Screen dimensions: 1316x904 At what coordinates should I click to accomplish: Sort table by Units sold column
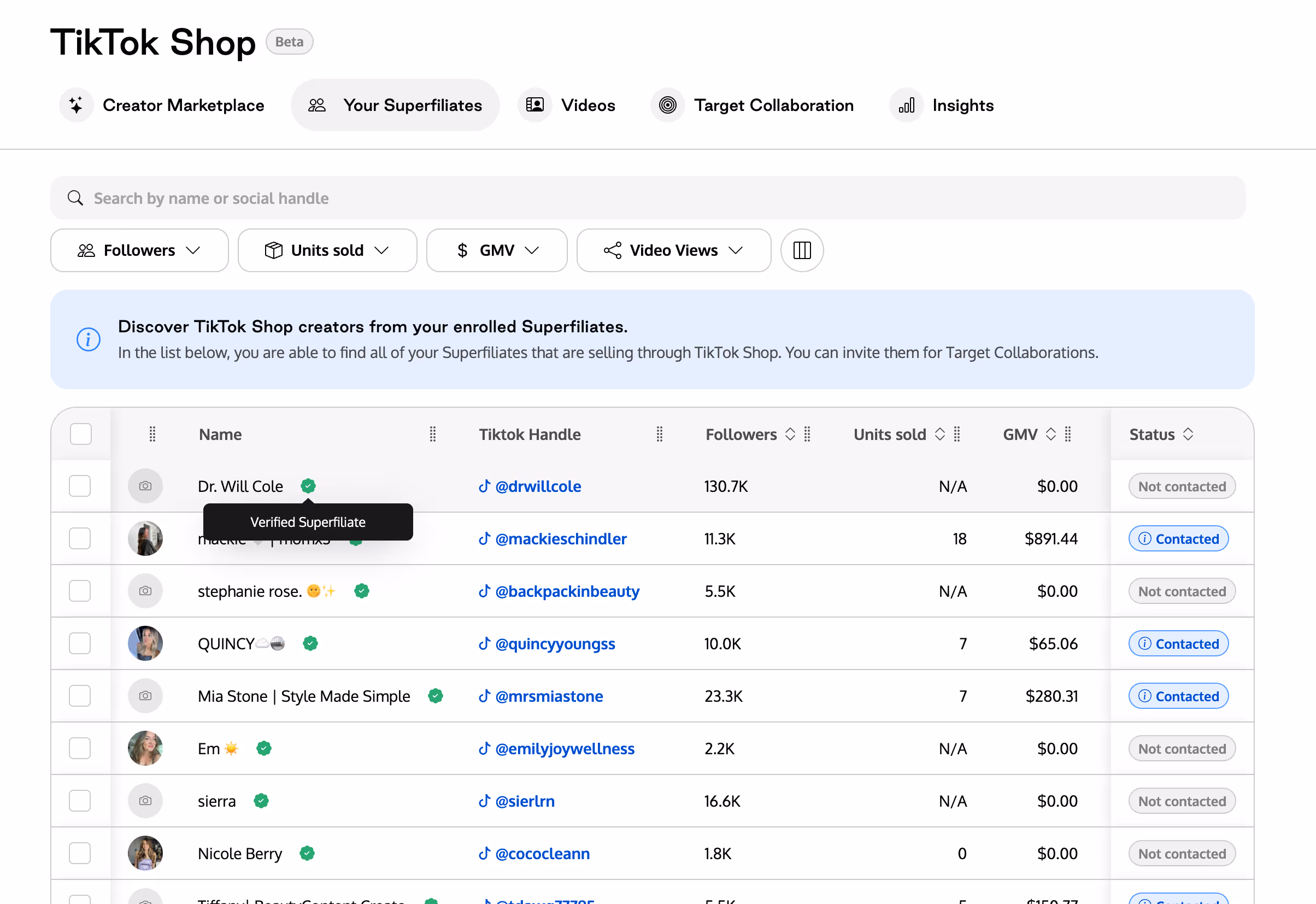pos(939,434)
